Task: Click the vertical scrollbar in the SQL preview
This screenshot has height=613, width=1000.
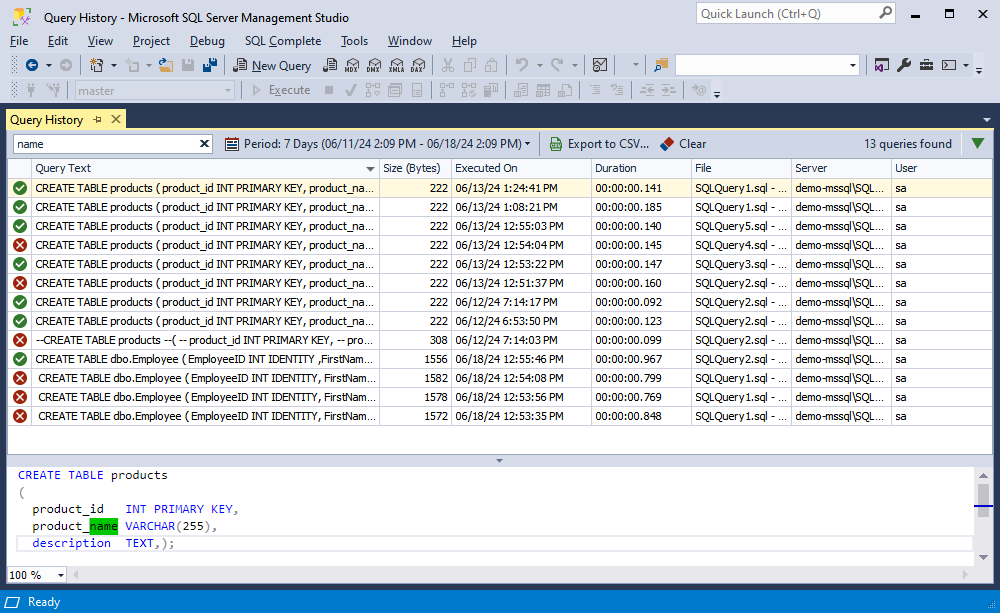Action: click(984, 520)
